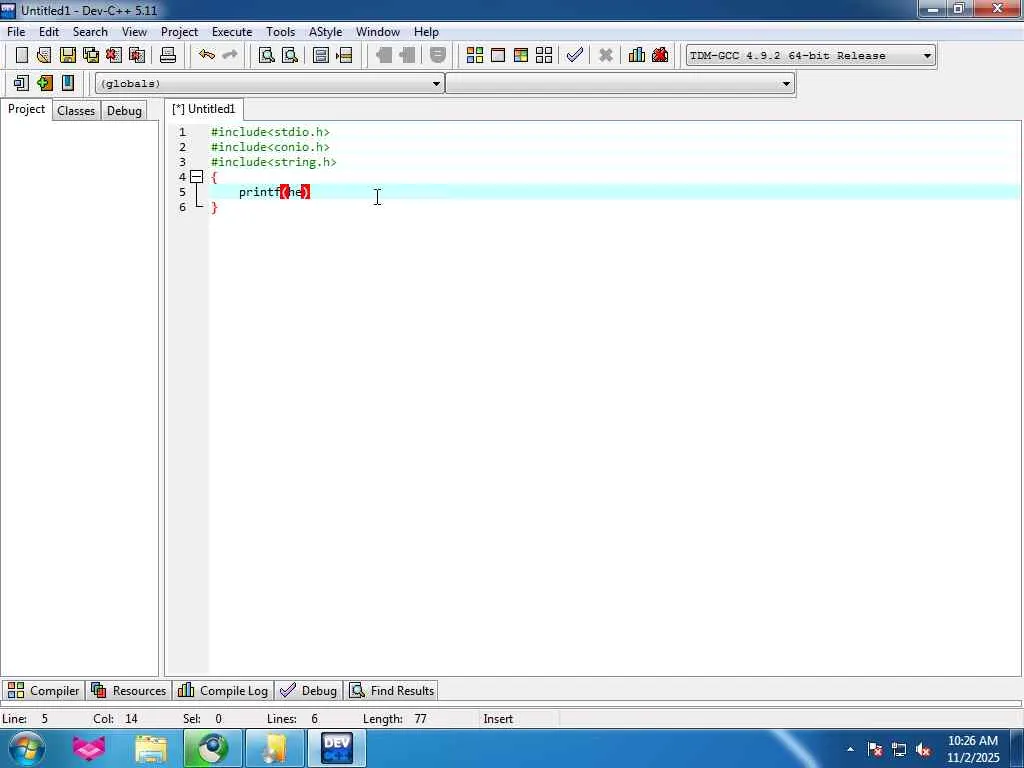Screen dimensions: 1024x768
Task: Click the Toggle Bookmarks icon
Action: click(44, 83)
